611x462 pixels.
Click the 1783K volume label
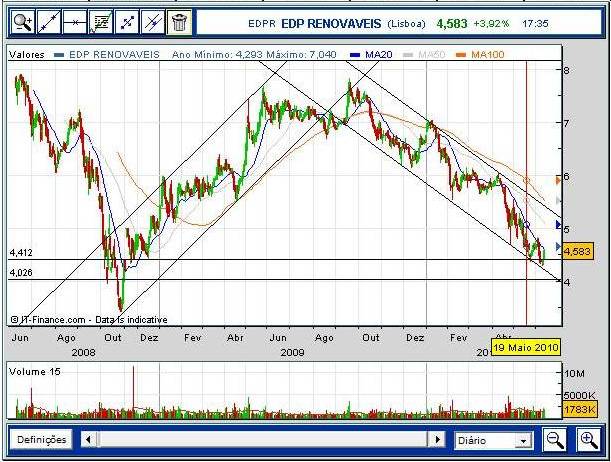click(579, 409)
